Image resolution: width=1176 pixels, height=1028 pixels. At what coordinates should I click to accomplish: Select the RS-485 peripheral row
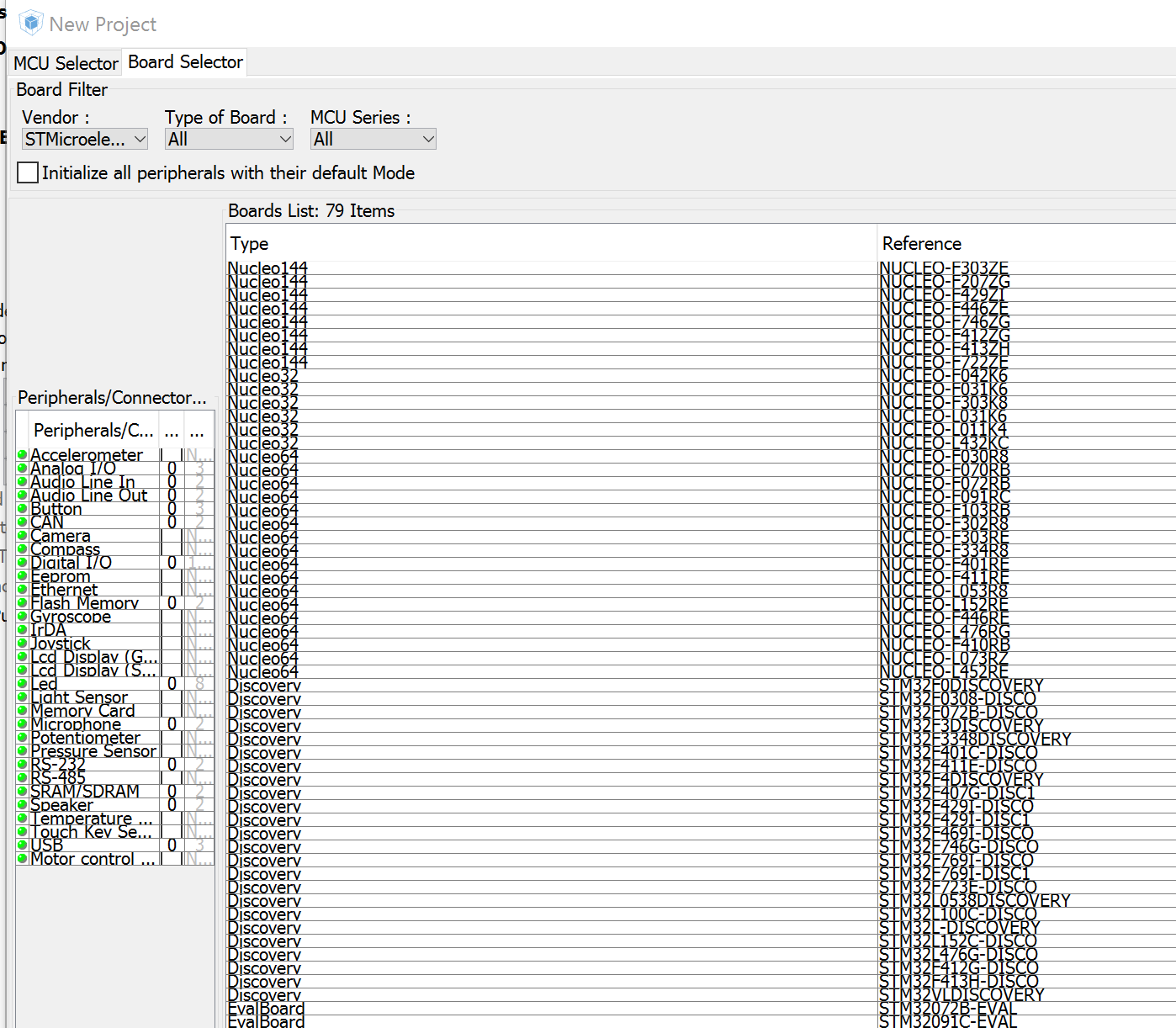point(115,778)
